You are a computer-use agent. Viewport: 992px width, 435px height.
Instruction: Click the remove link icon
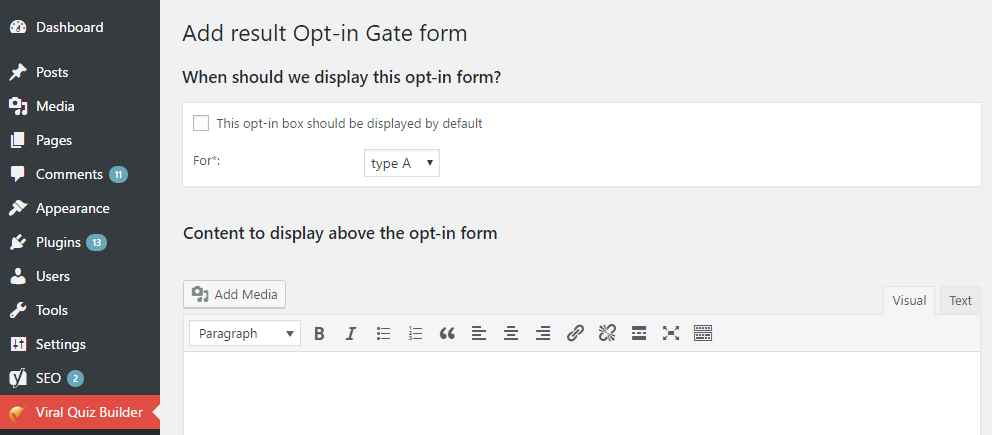pos(607,334)
